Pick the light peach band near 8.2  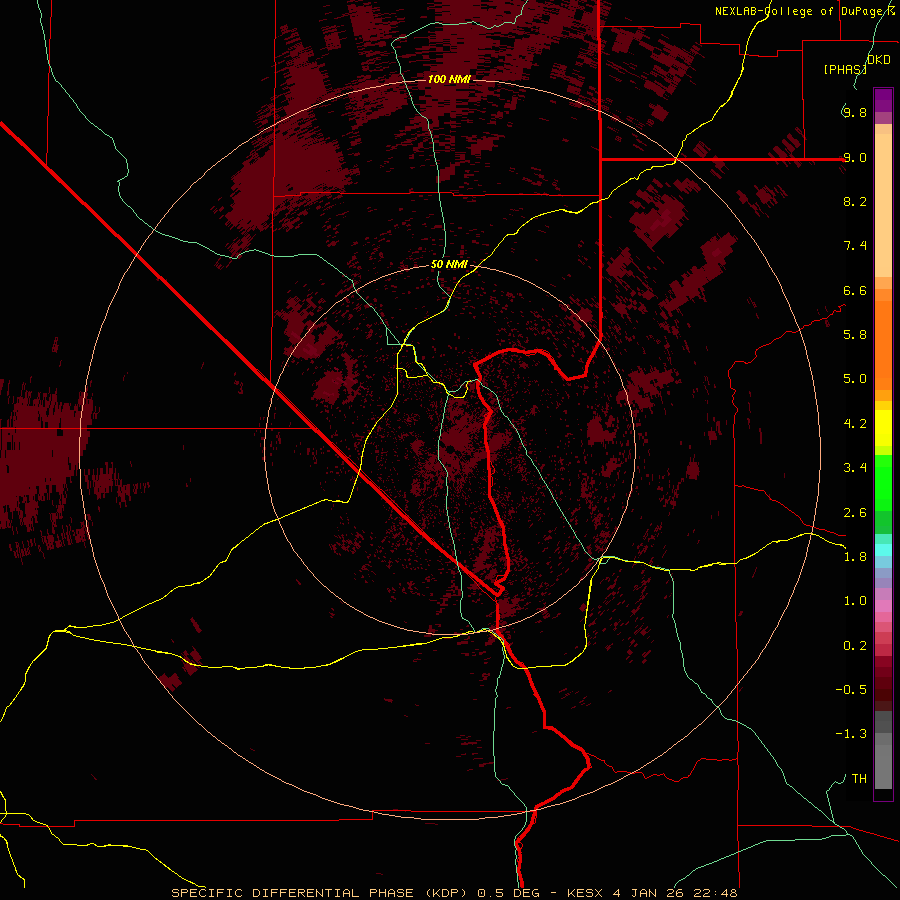tap(883, 205)
